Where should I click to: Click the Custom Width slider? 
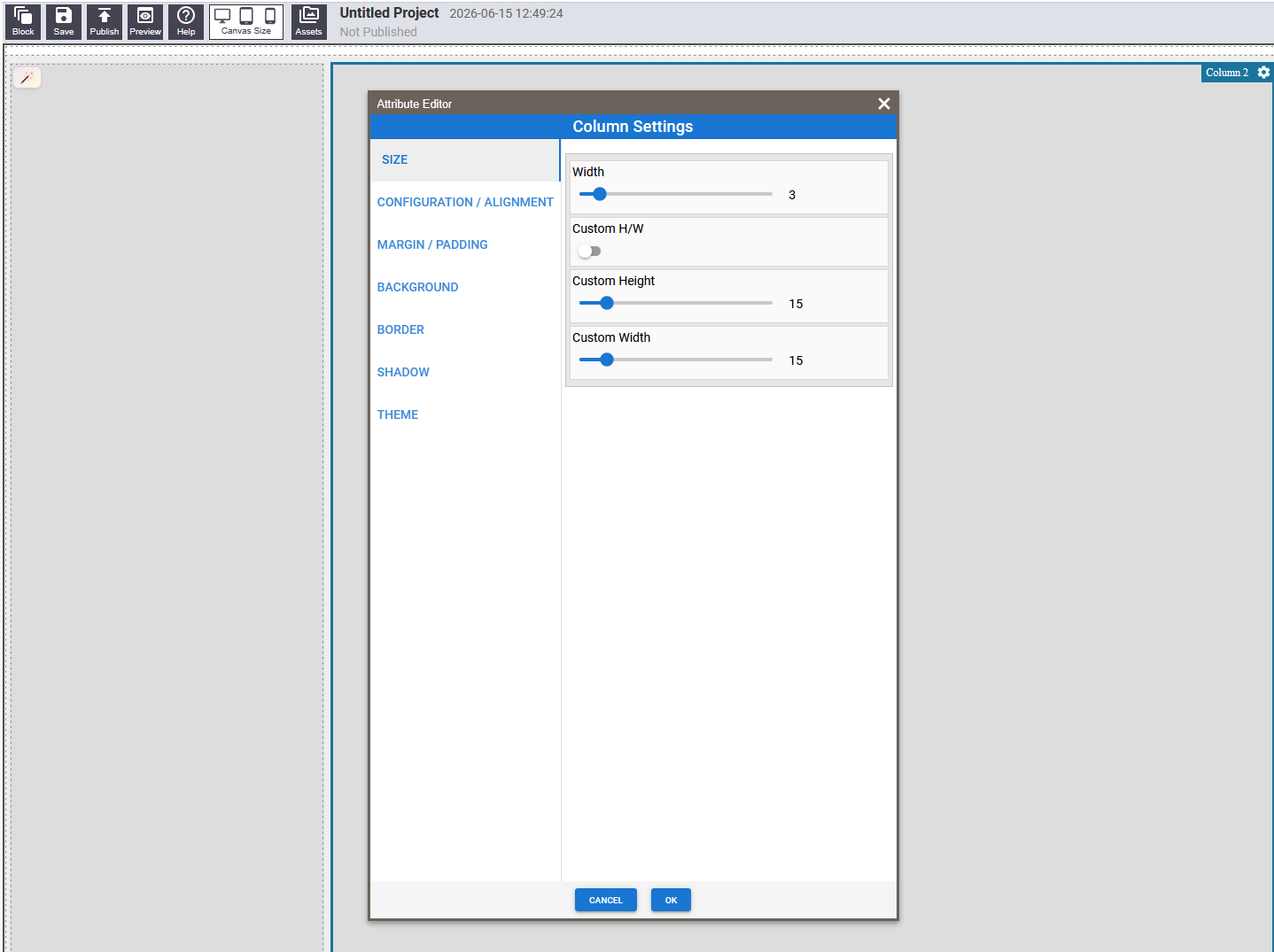[676, 360]
